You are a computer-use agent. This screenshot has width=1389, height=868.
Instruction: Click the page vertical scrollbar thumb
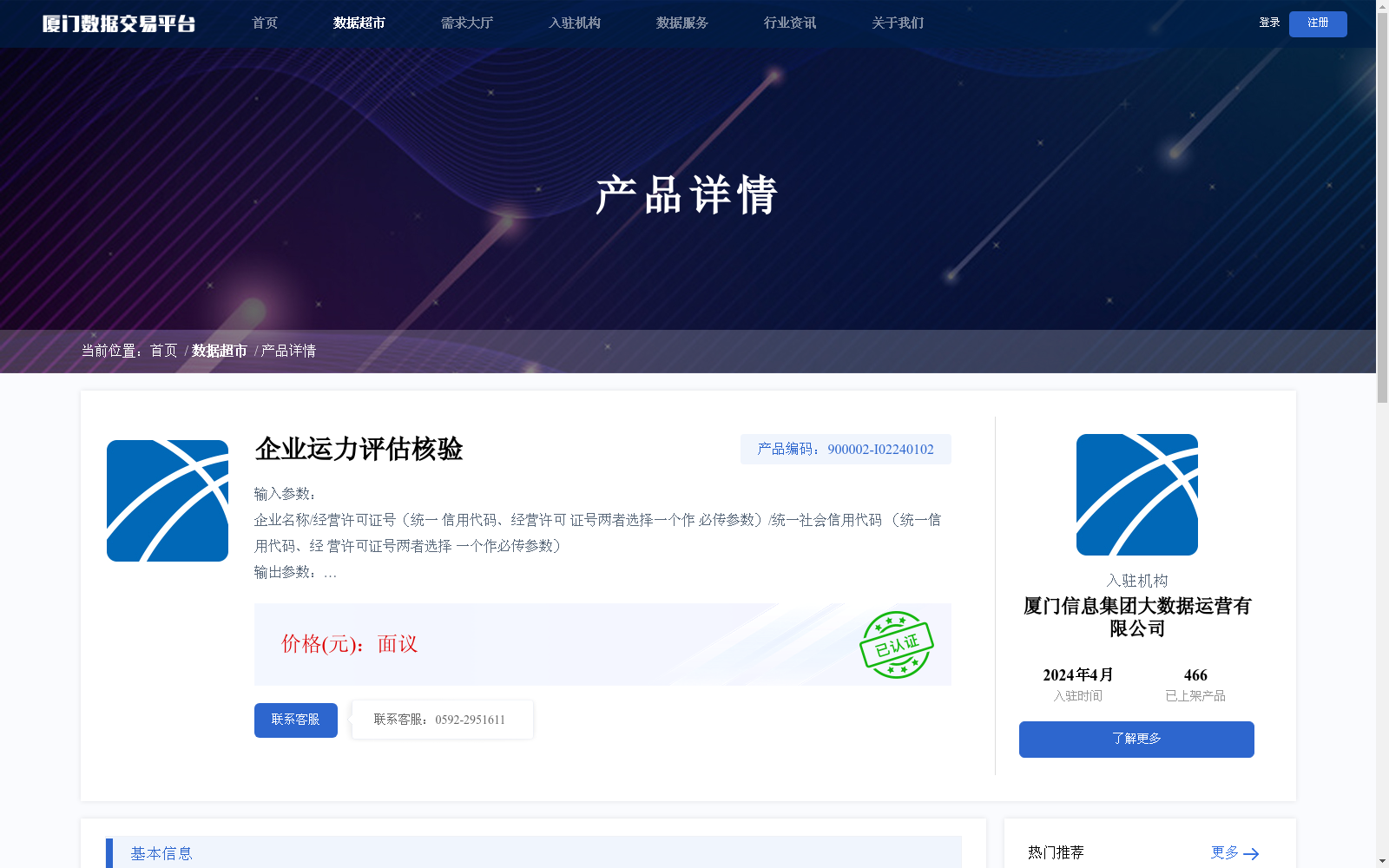click(1382, 207)
